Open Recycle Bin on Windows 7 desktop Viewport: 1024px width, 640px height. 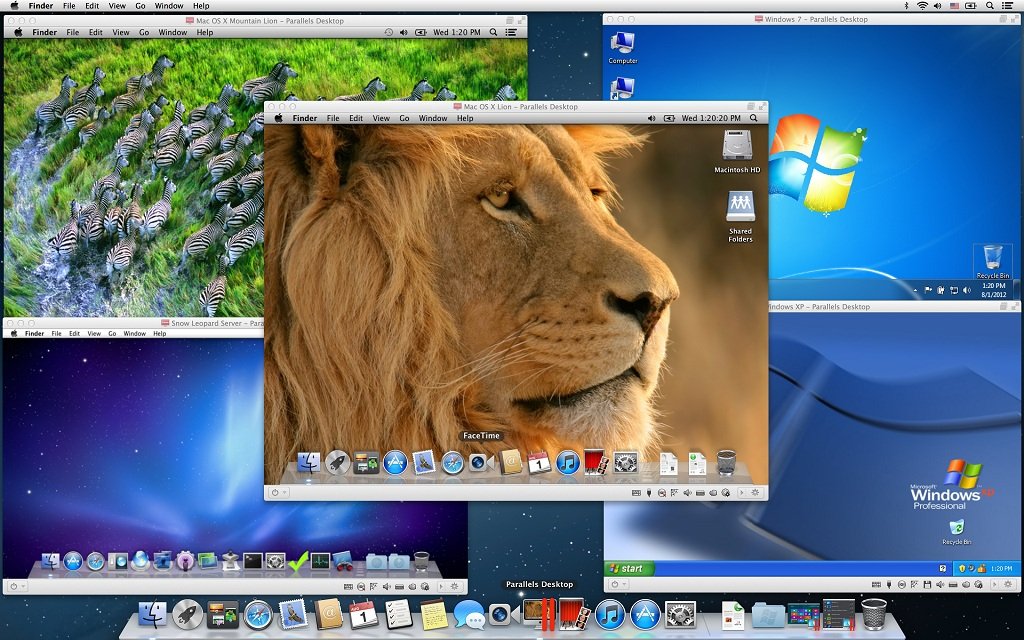pos(992,257)
